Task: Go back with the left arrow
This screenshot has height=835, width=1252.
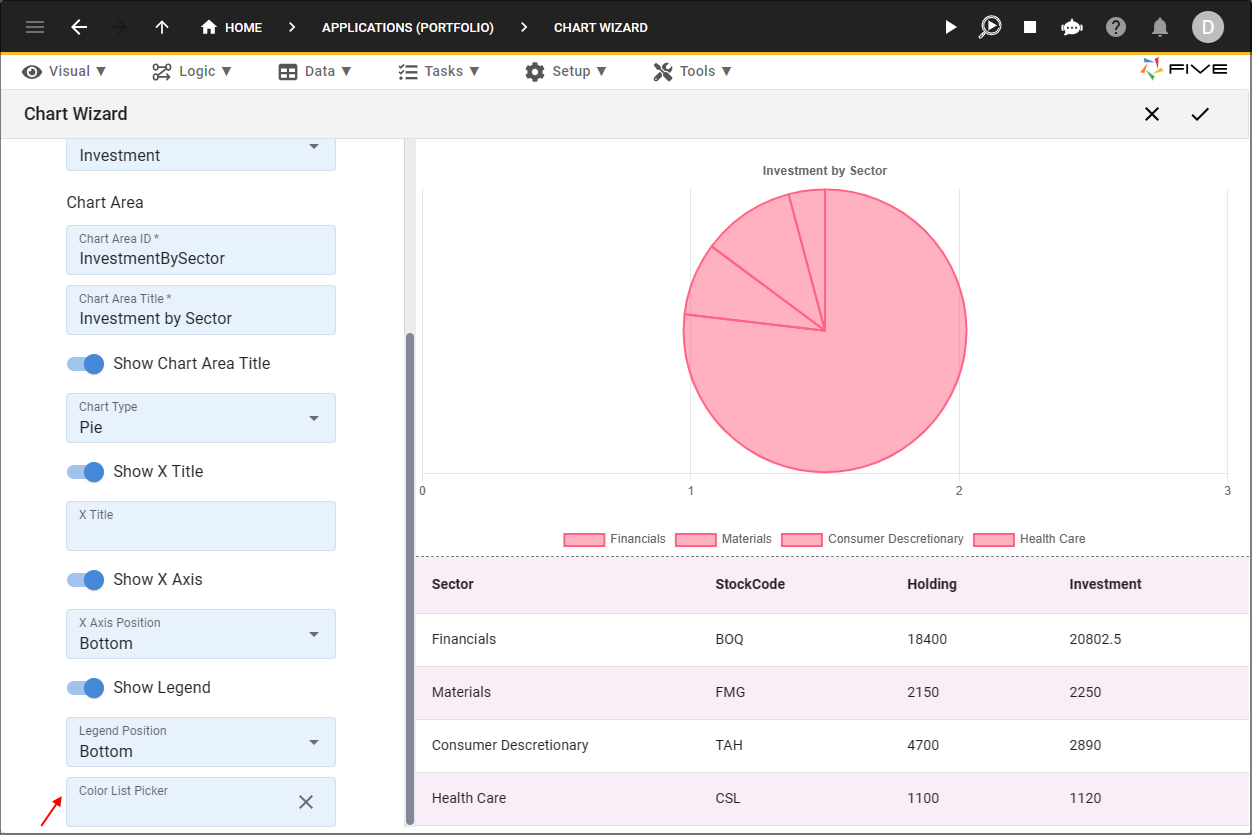Action: coord(79,27)
